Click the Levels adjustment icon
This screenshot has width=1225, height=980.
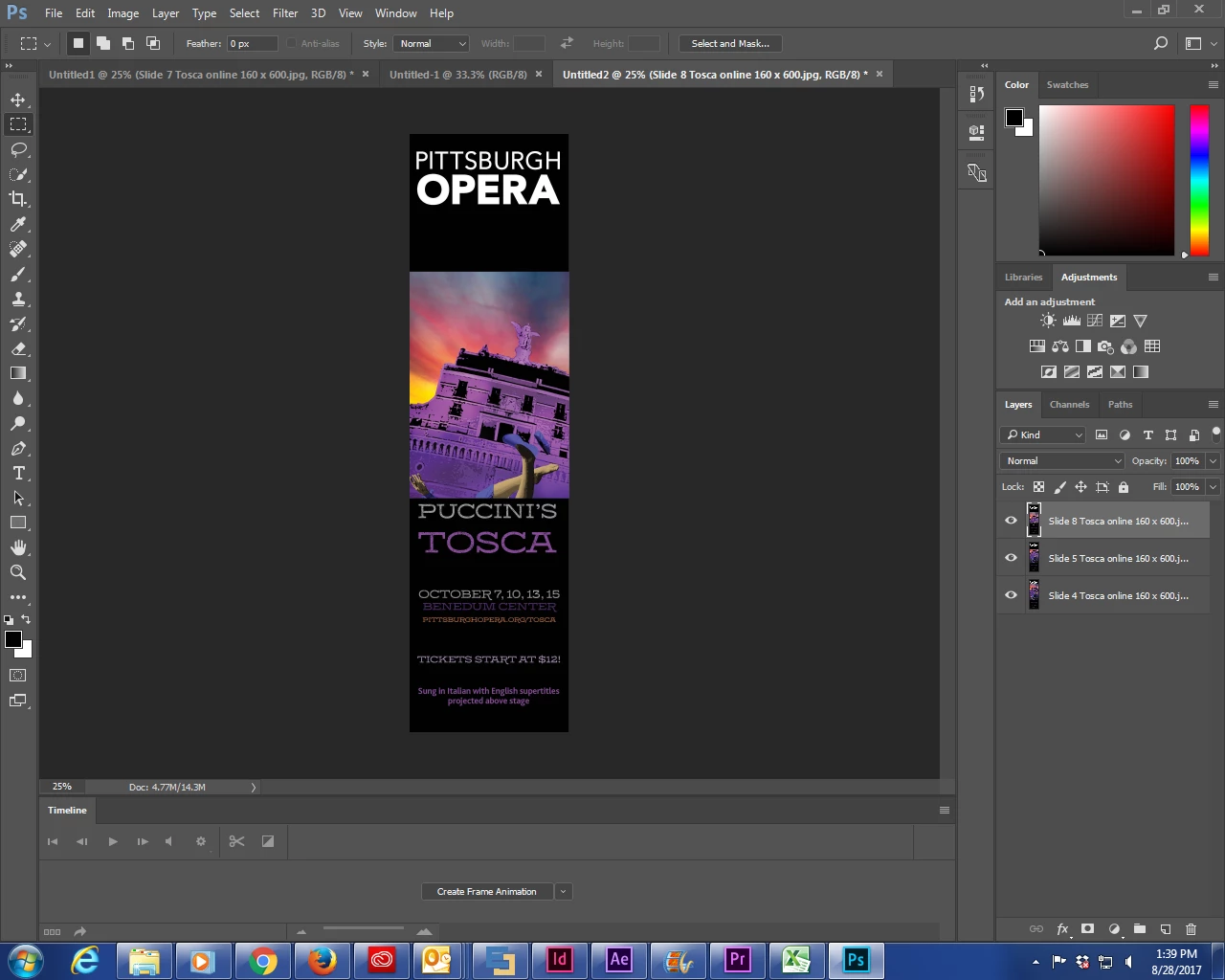coord(1072,321)
